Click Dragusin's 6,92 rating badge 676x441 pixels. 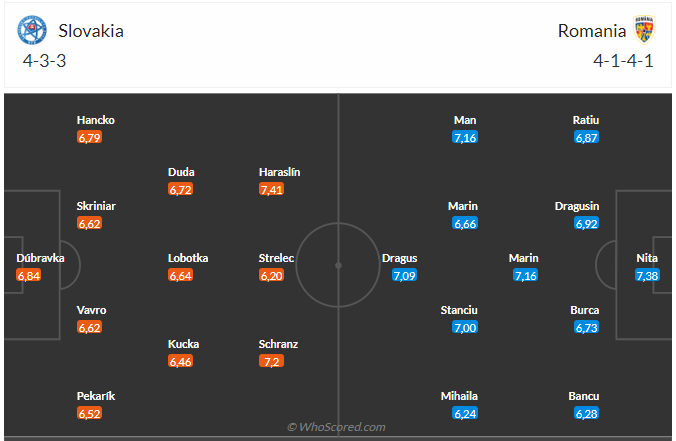(586, 223)
